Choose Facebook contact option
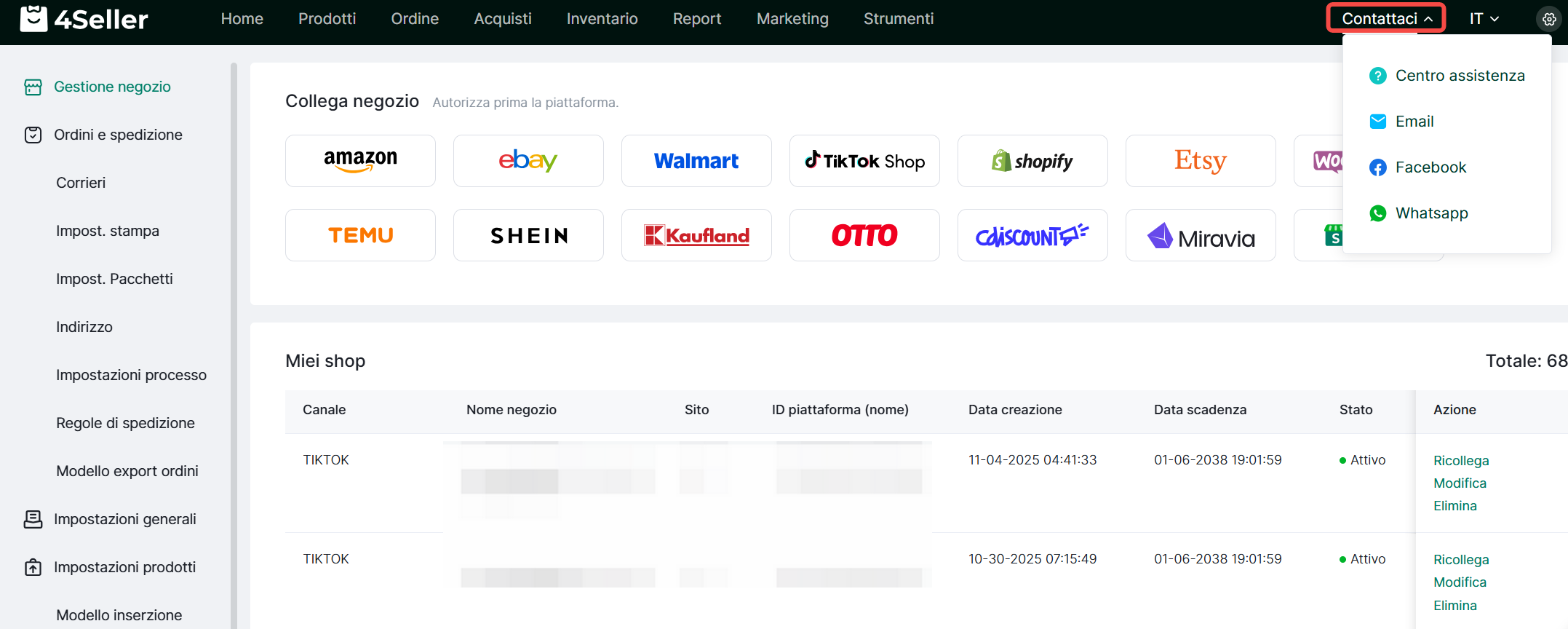The height and width of the screenshot is (629, 1568). (x=1430, y=167)
